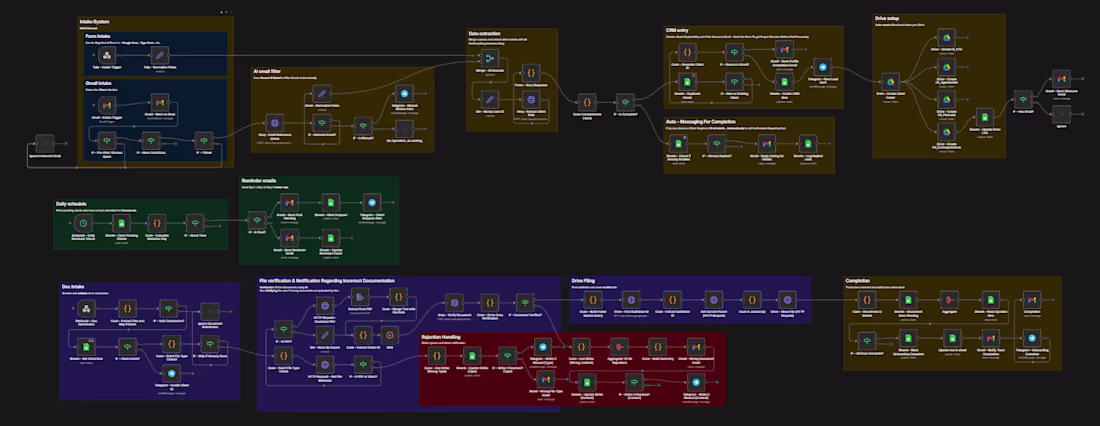Image resolution: width=1100 pixels, height=426 pixels.
Task: Click the AI email filter note title
Action: pos(266,72)
